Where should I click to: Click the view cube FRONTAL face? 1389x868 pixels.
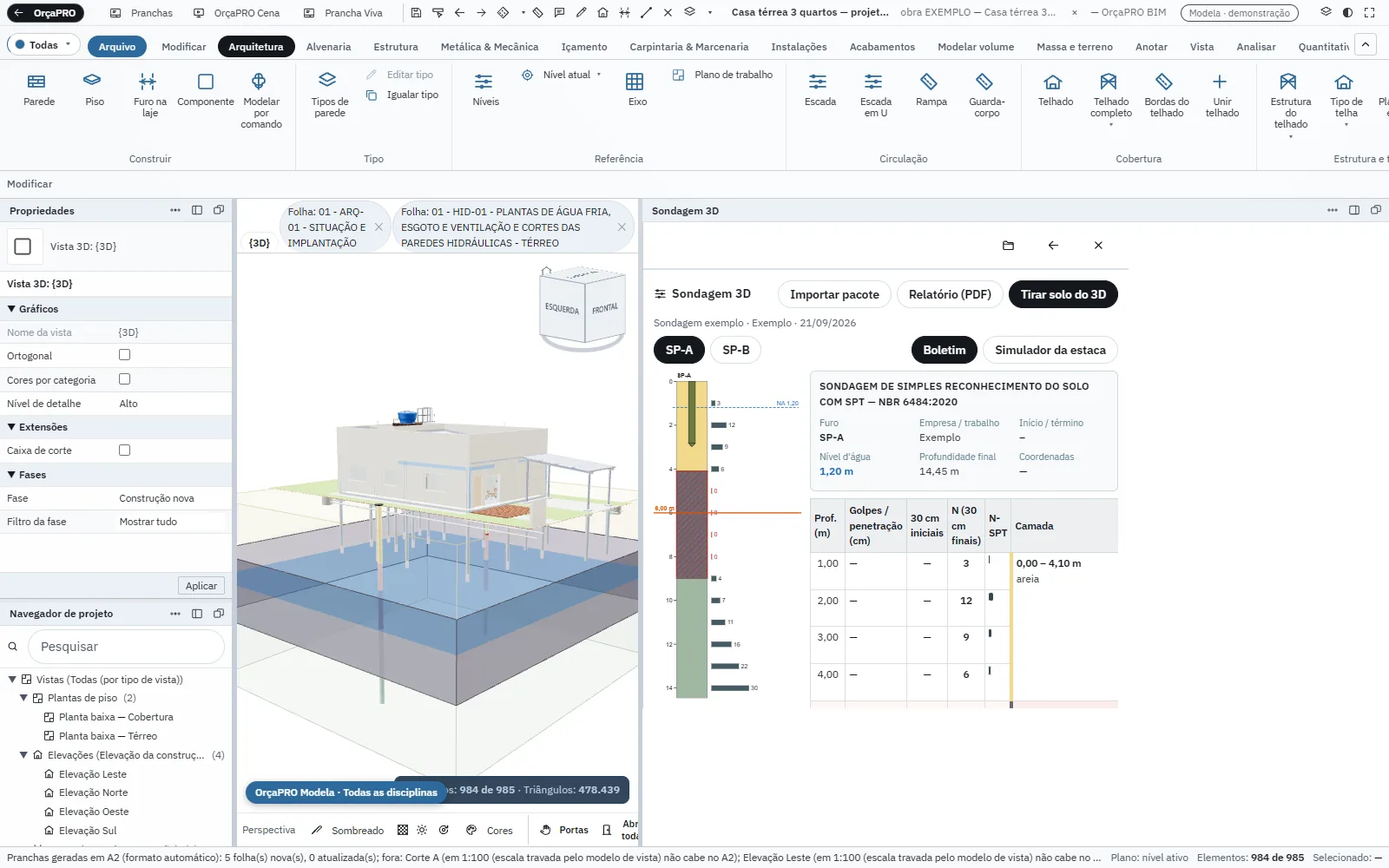coord(606,309)
